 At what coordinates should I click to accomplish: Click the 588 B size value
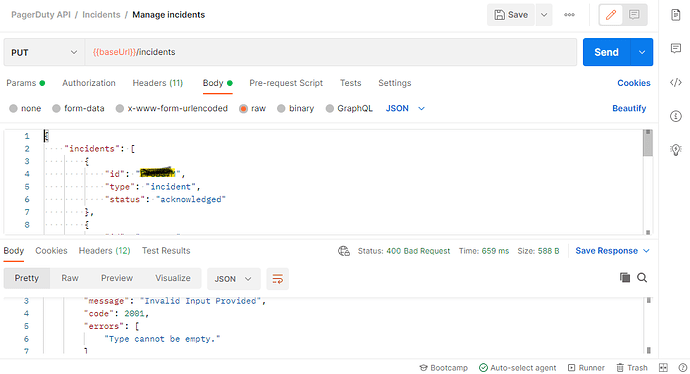point(548,251)
